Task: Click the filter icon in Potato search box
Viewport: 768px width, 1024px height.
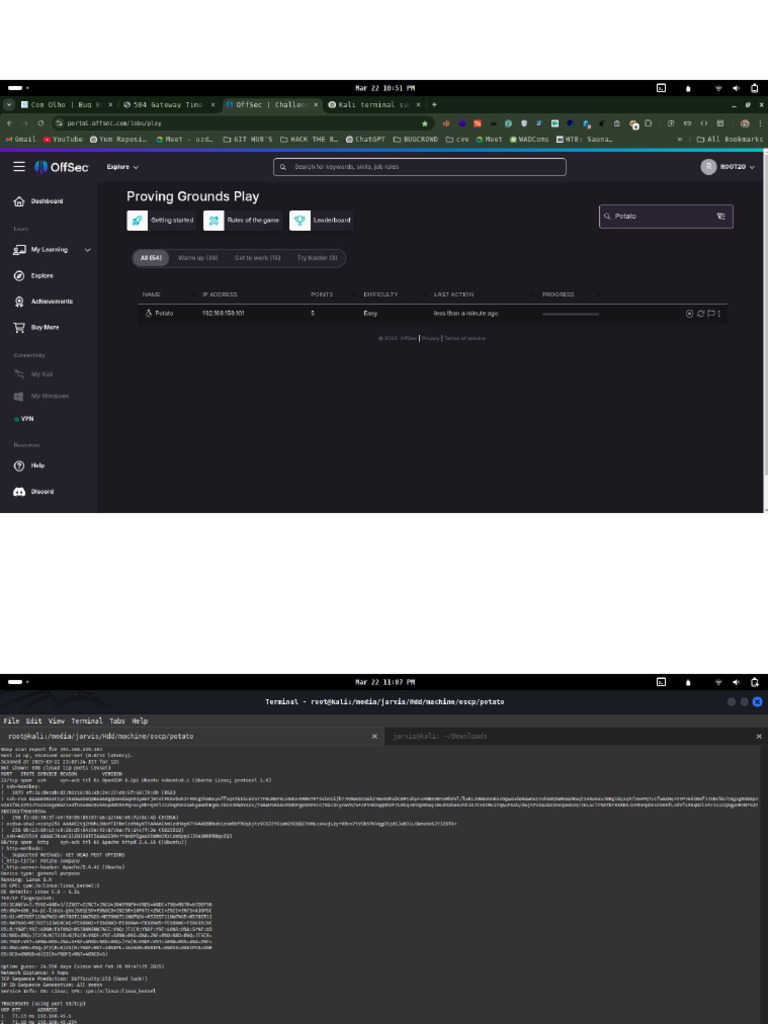Action: 720,216
